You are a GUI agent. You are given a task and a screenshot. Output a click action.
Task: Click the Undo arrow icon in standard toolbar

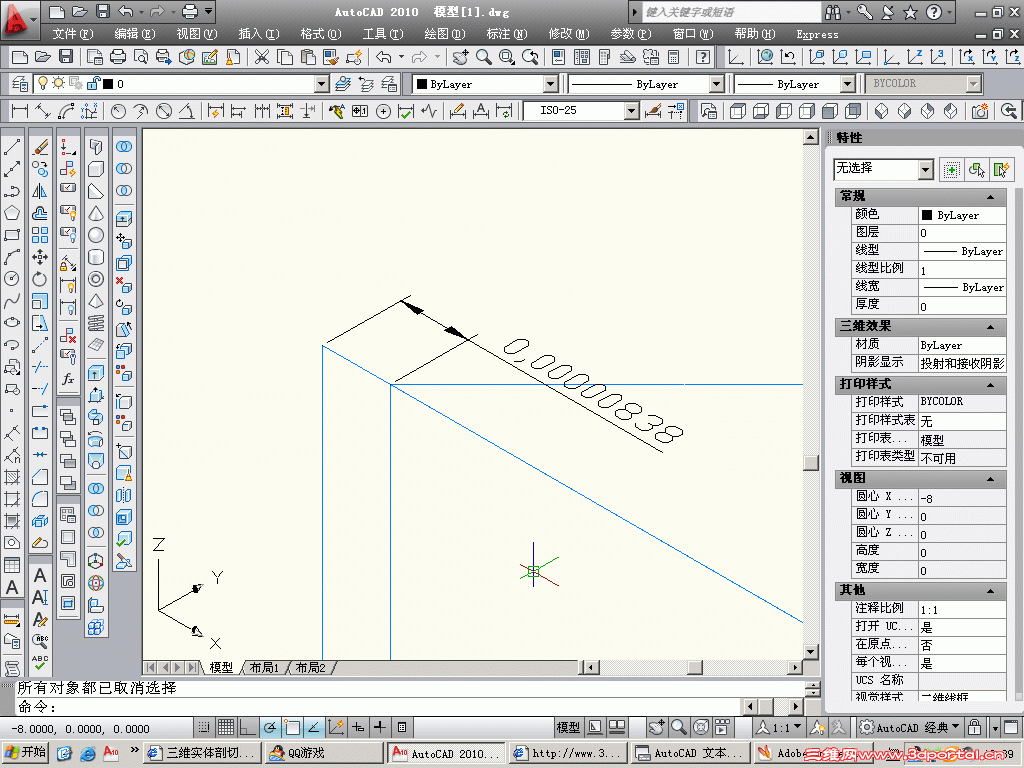pyautogui.click(x=383, y=57)
